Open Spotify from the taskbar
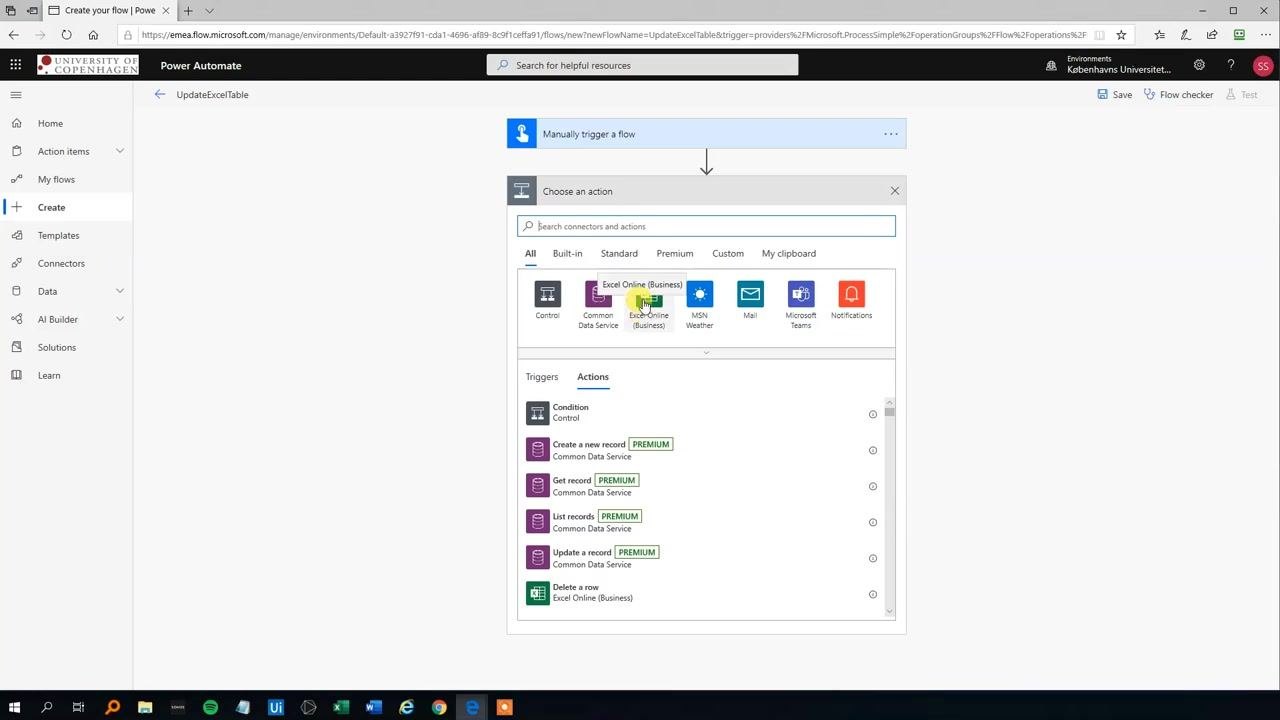This screenshot has height=720, width=1280. (x=210, y=707)
